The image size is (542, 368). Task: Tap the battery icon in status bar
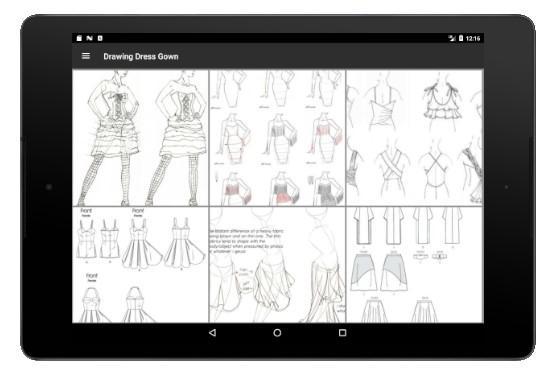[x=461, y=38]
